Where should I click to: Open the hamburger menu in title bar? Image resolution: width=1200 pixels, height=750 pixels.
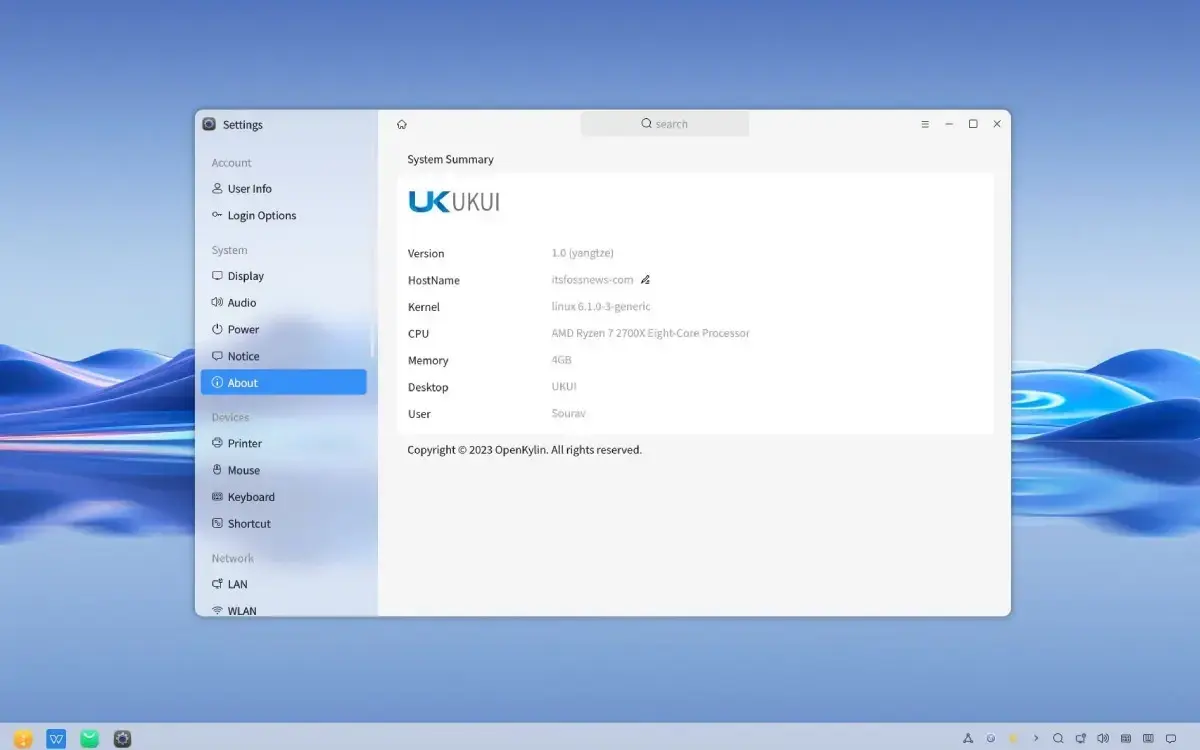[x=925, y=124]
